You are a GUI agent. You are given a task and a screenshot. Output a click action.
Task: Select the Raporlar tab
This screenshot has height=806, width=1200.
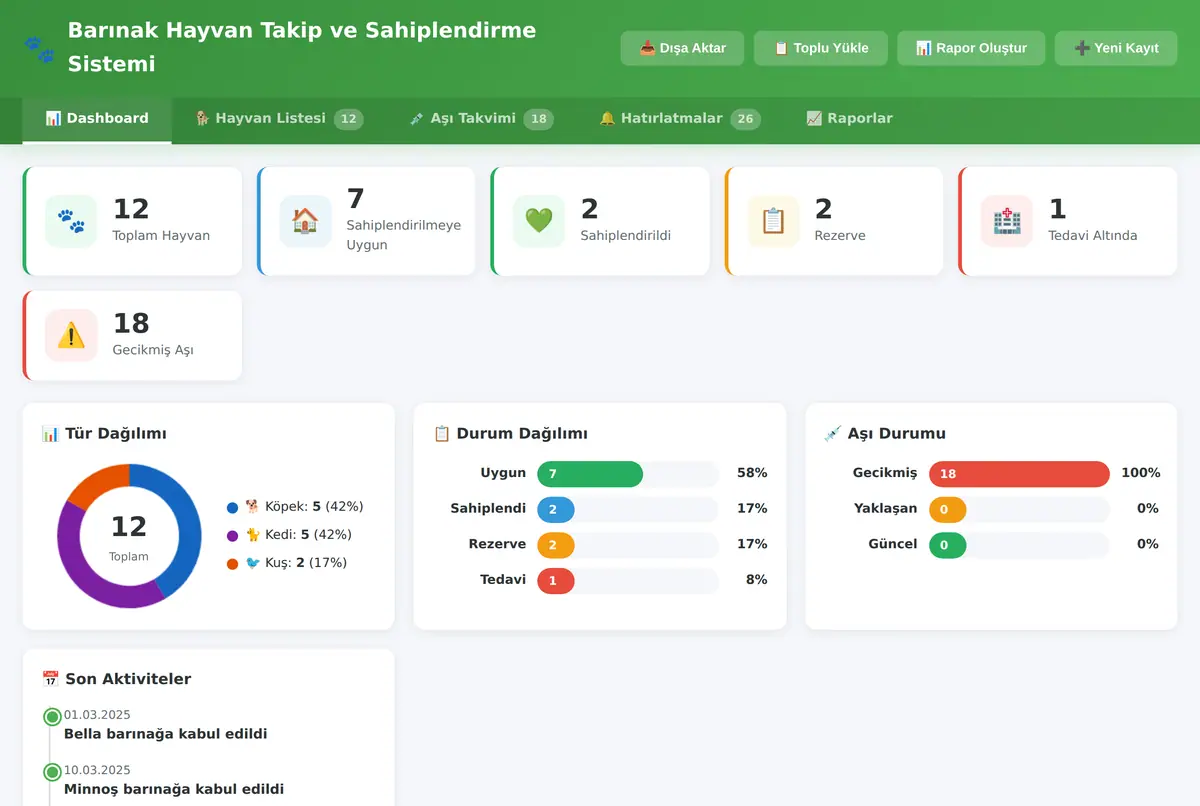(849, 119)
